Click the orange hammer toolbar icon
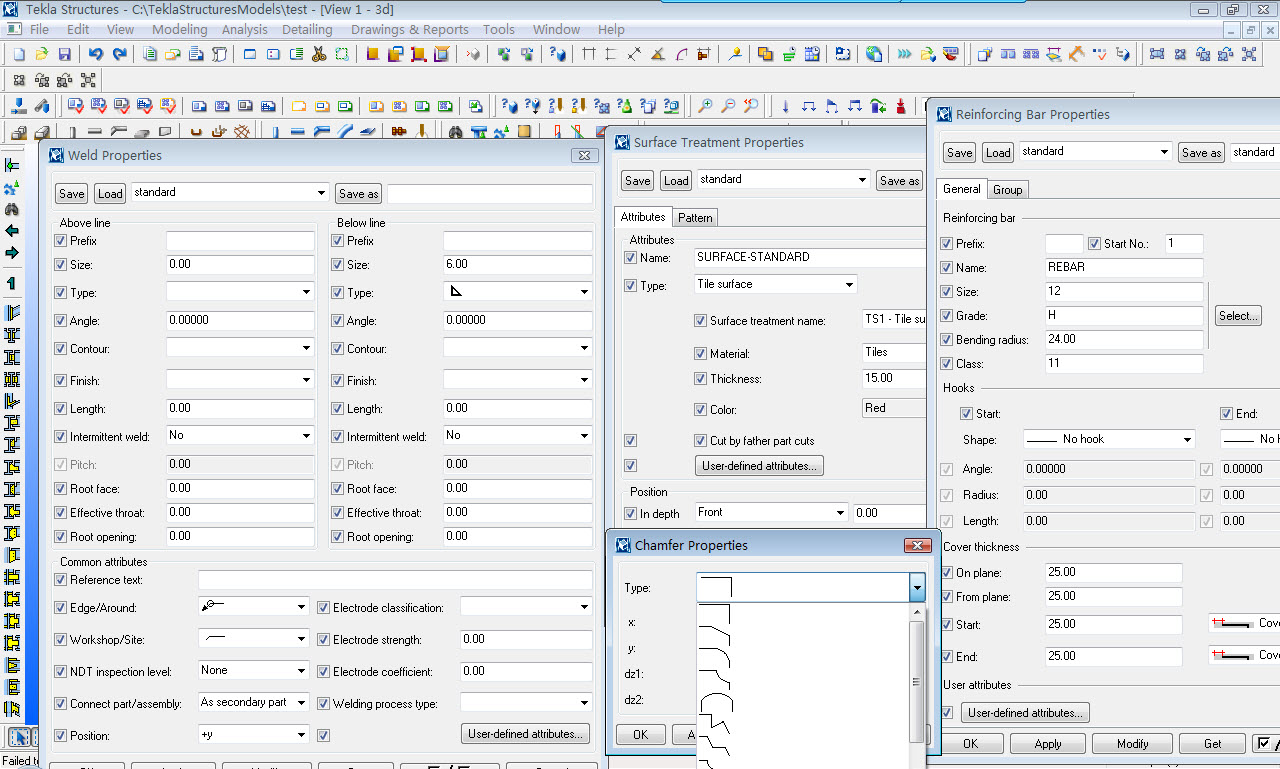Image resolution: width=1280 pixels, height=769 pixels. point(1077,54)
